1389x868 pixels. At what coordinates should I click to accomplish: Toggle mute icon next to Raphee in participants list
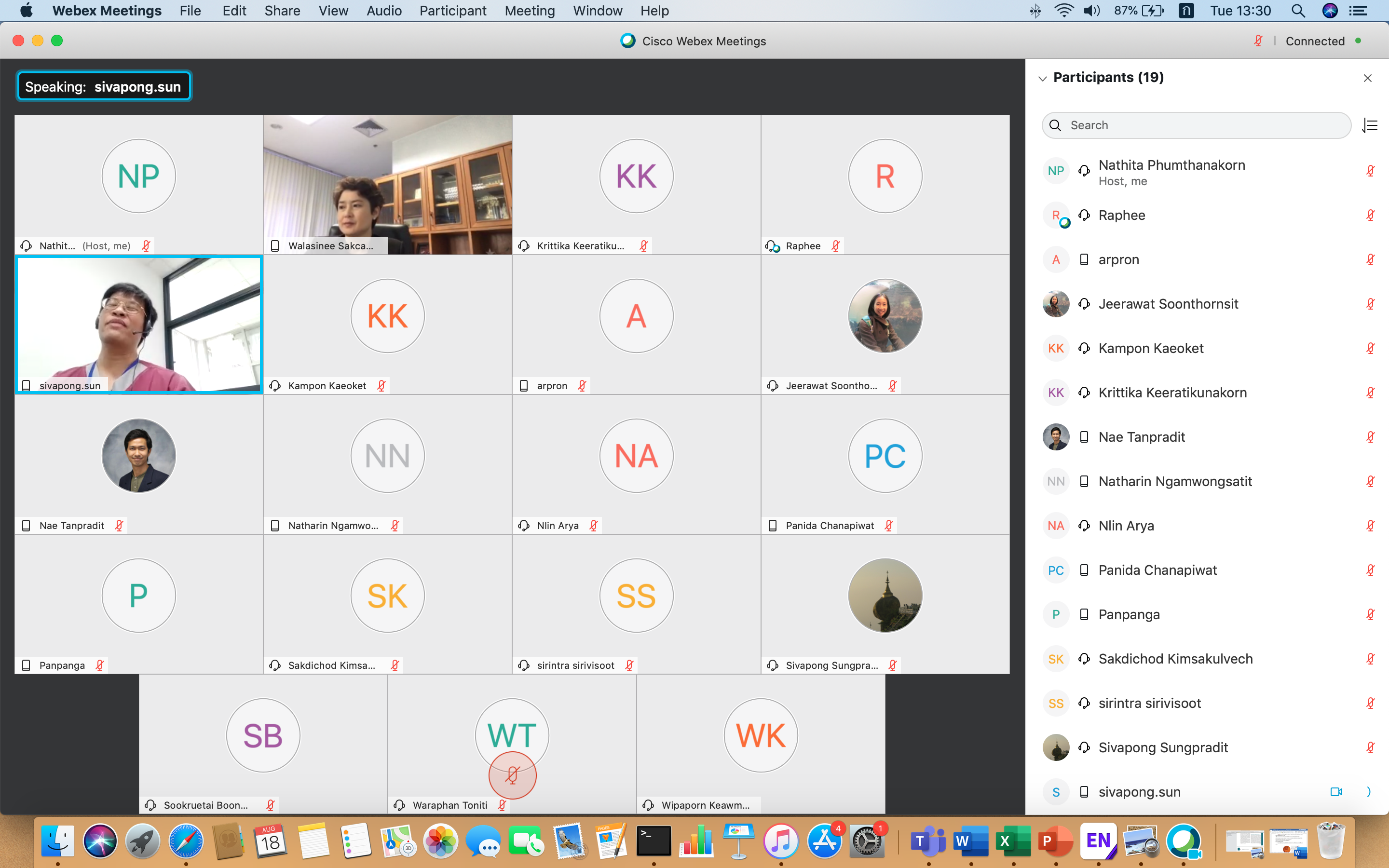(1370, 215)
